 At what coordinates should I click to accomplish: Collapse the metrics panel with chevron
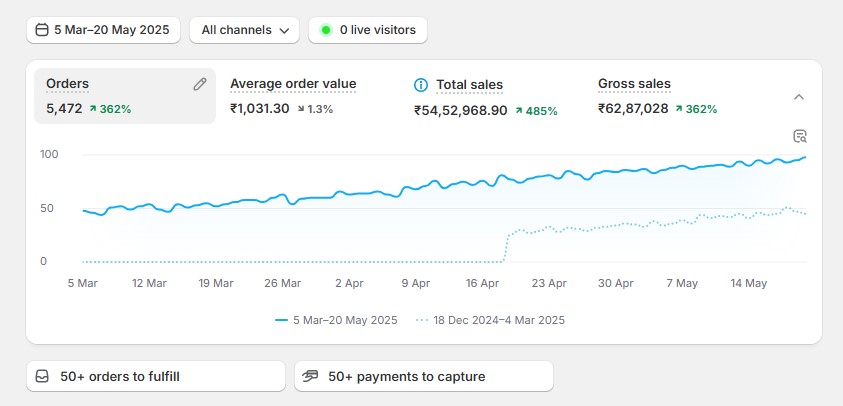coord(799,97)
